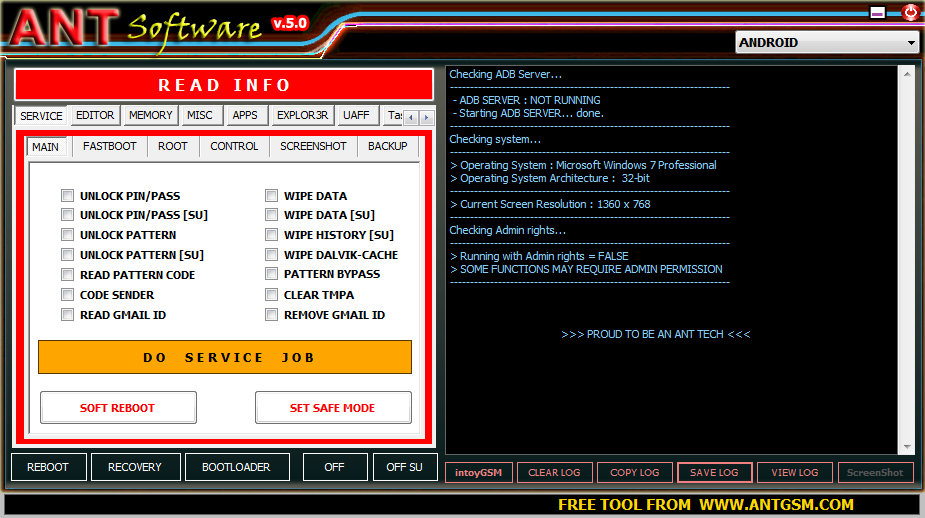Select the MAIN sub-tab

pyautogui.click(x=45, y=147)
